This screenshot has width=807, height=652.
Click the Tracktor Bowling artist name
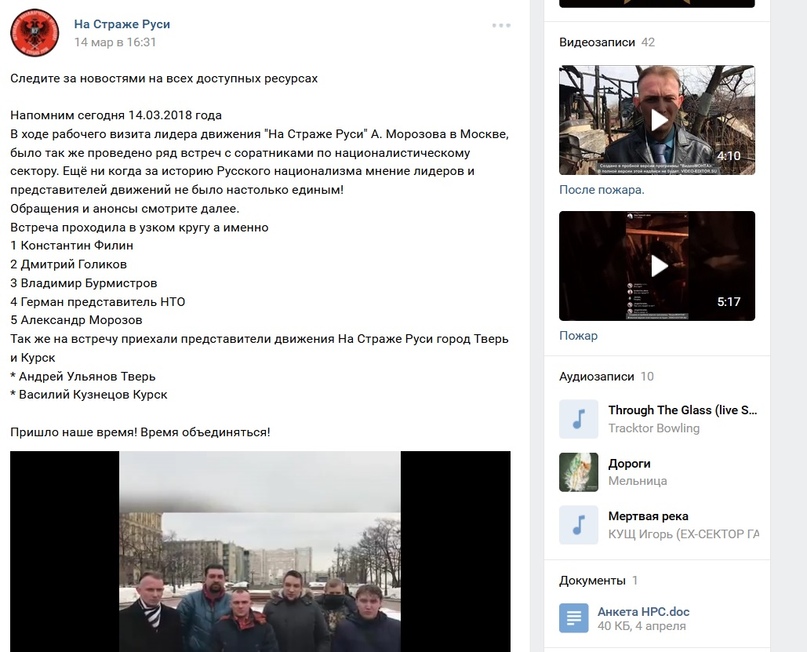coord(654,428)
